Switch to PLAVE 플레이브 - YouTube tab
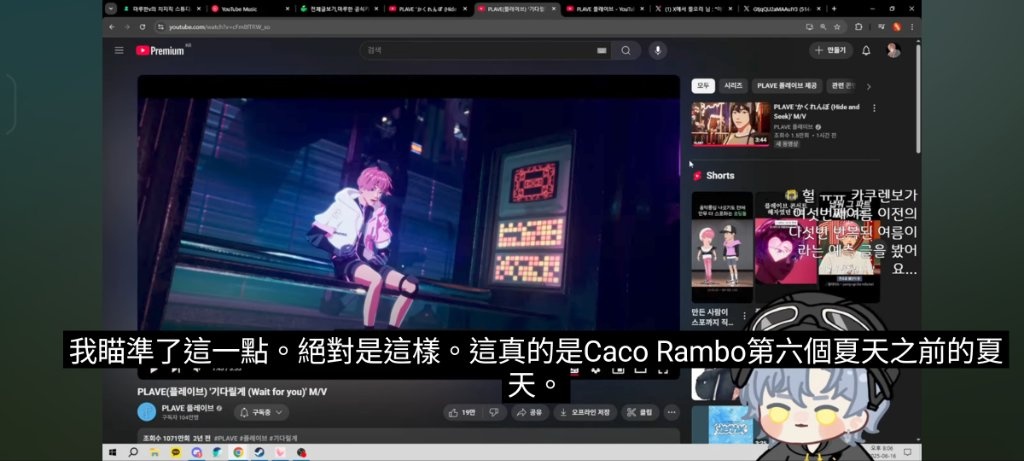Screen dimensions: 1024x461 click(604, 8)
